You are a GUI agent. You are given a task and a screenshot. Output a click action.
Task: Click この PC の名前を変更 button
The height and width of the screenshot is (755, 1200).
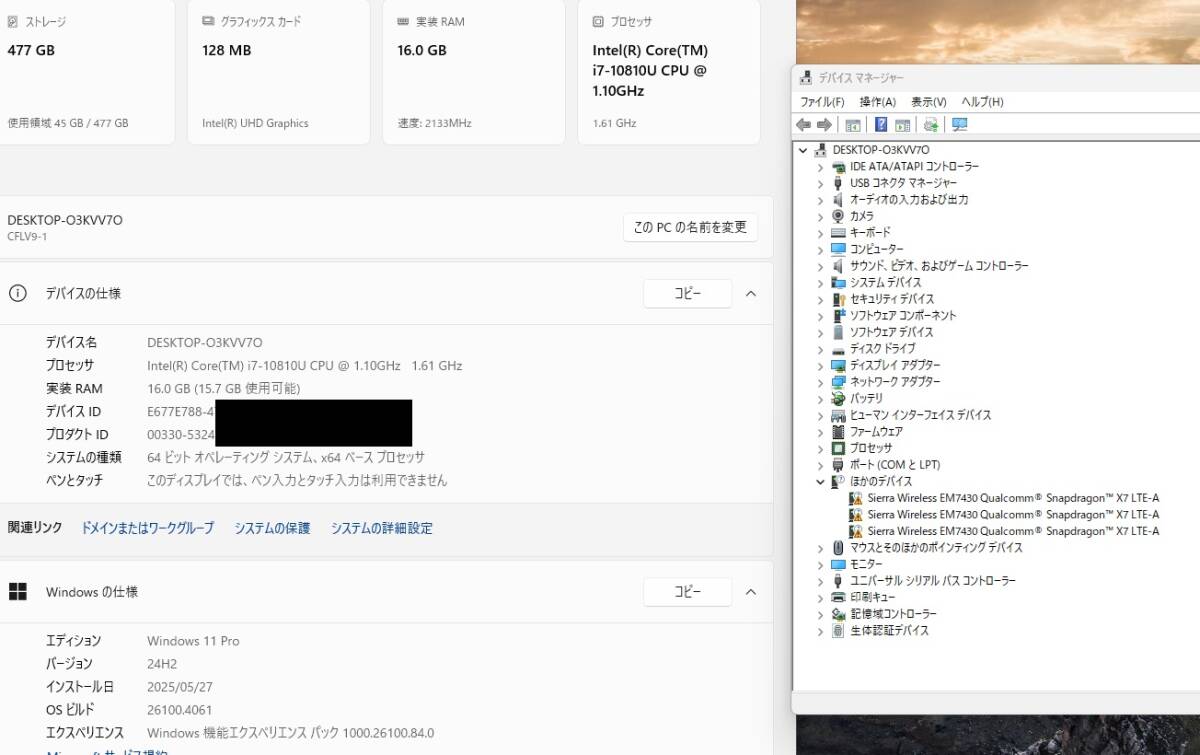click(x=690, y=227)
